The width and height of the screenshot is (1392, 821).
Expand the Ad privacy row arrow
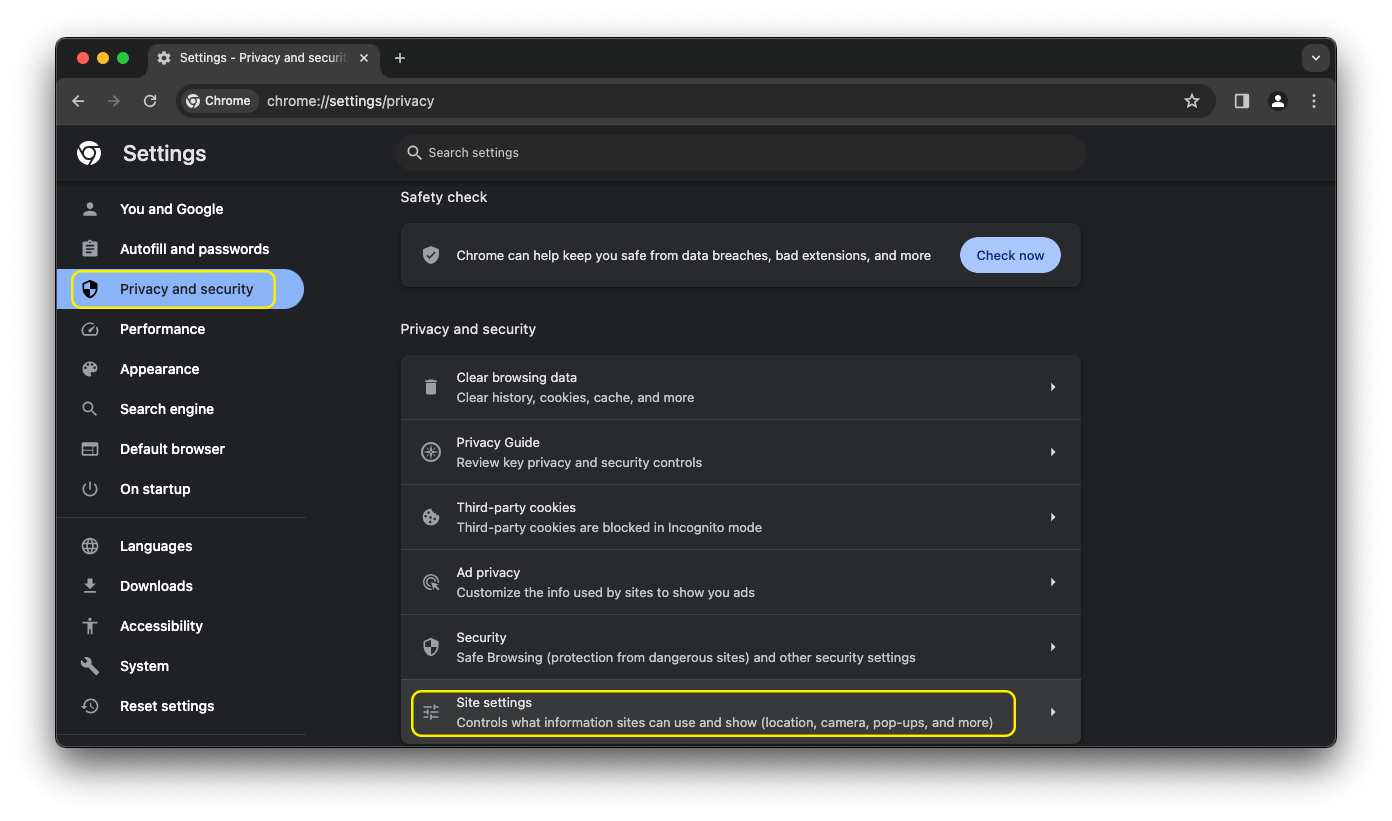[1052, 582]
